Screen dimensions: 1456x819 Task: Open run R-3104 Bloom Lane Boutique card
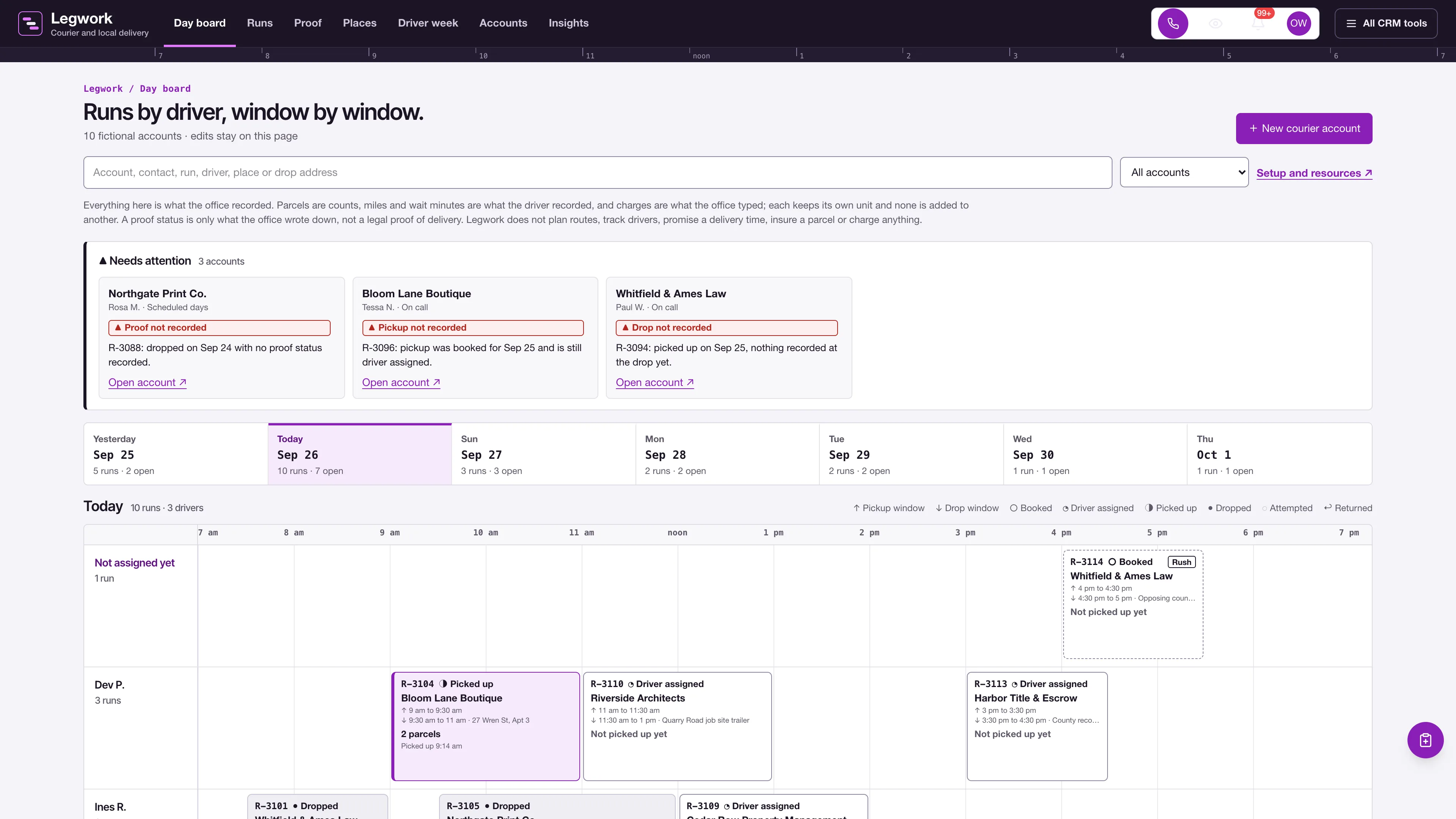(x=485, y=726)
